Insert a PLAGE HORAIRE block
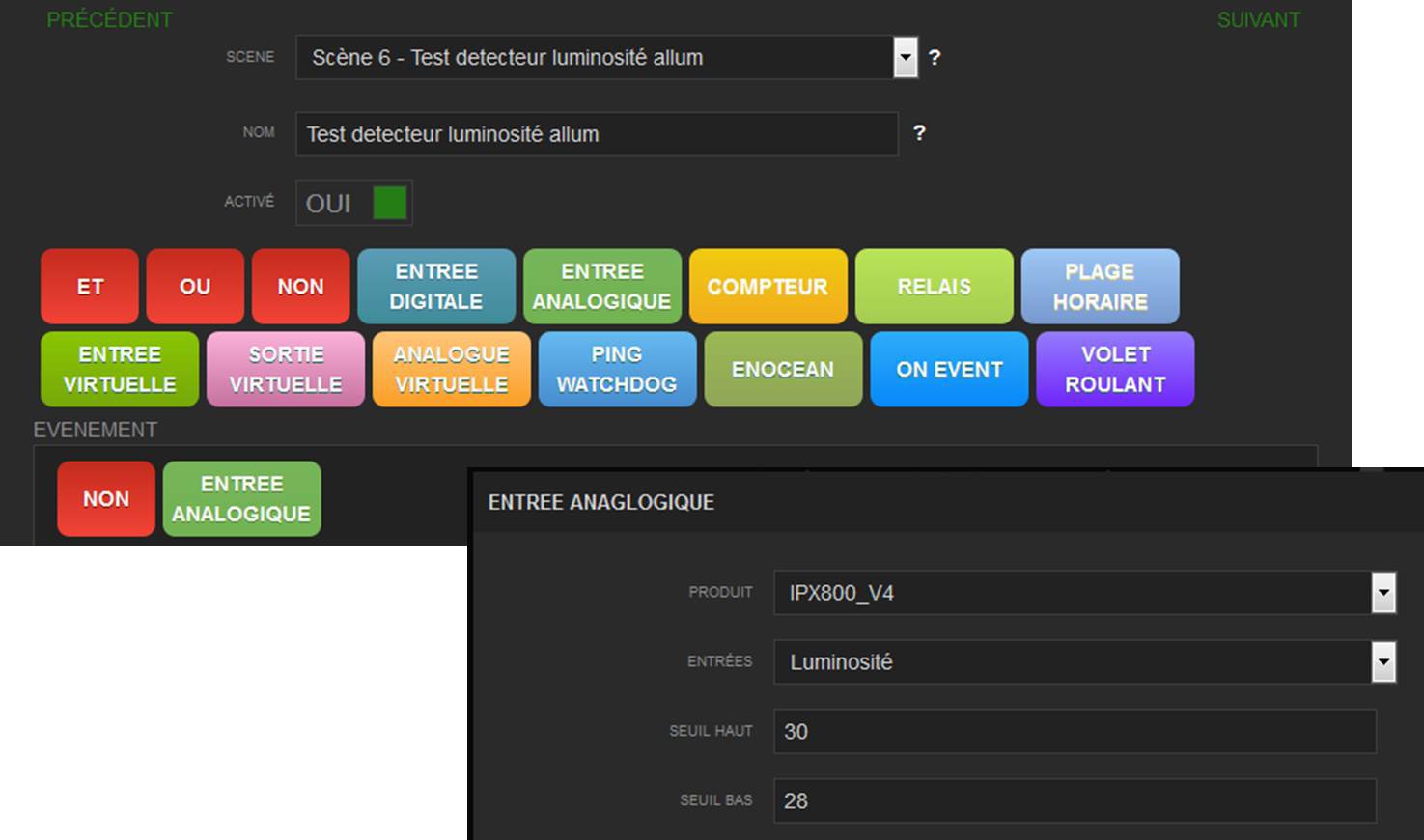Viewport: 1424px width, 840px height. click(1100, 287)
